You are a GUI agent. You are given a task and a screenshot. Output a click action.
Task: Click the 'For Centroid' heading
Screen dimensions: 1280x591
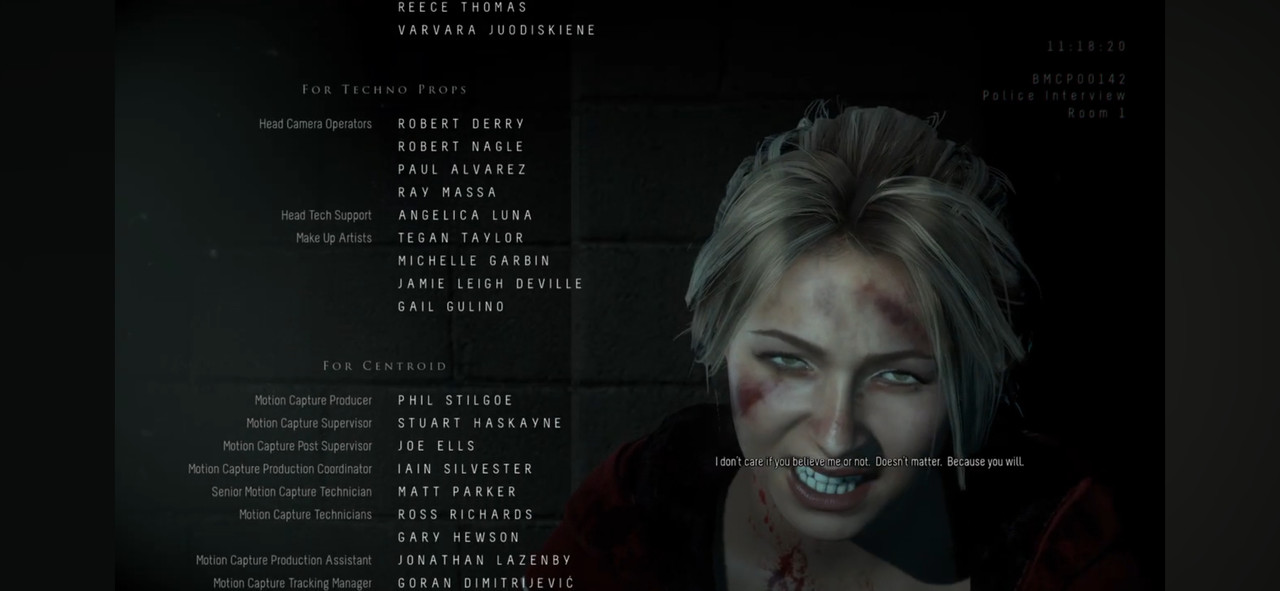[x=385, y=366]
